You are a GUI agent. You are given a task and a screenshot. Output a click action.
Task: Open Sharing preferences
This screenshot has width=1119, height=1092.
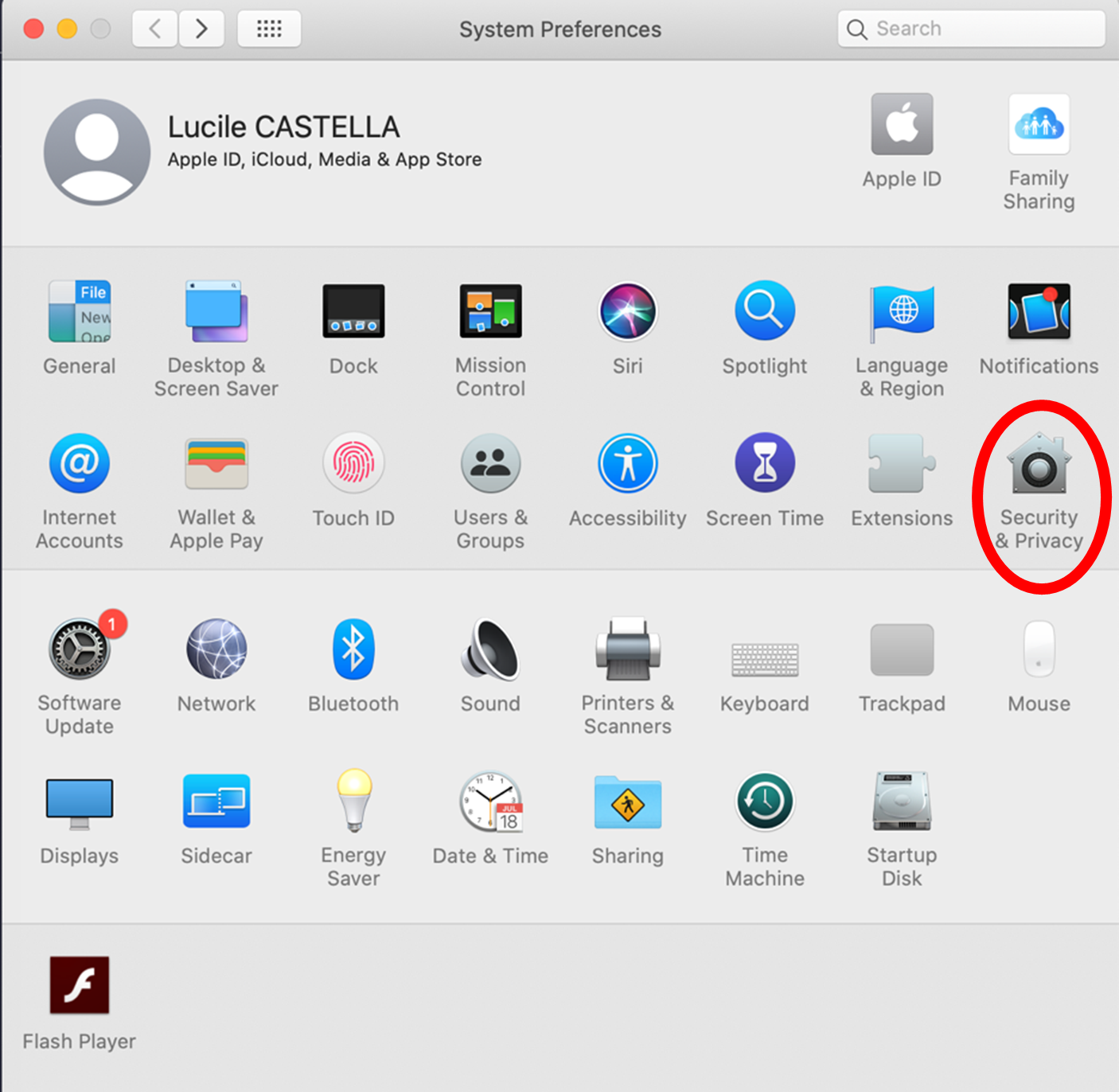(x=628, y=802)
